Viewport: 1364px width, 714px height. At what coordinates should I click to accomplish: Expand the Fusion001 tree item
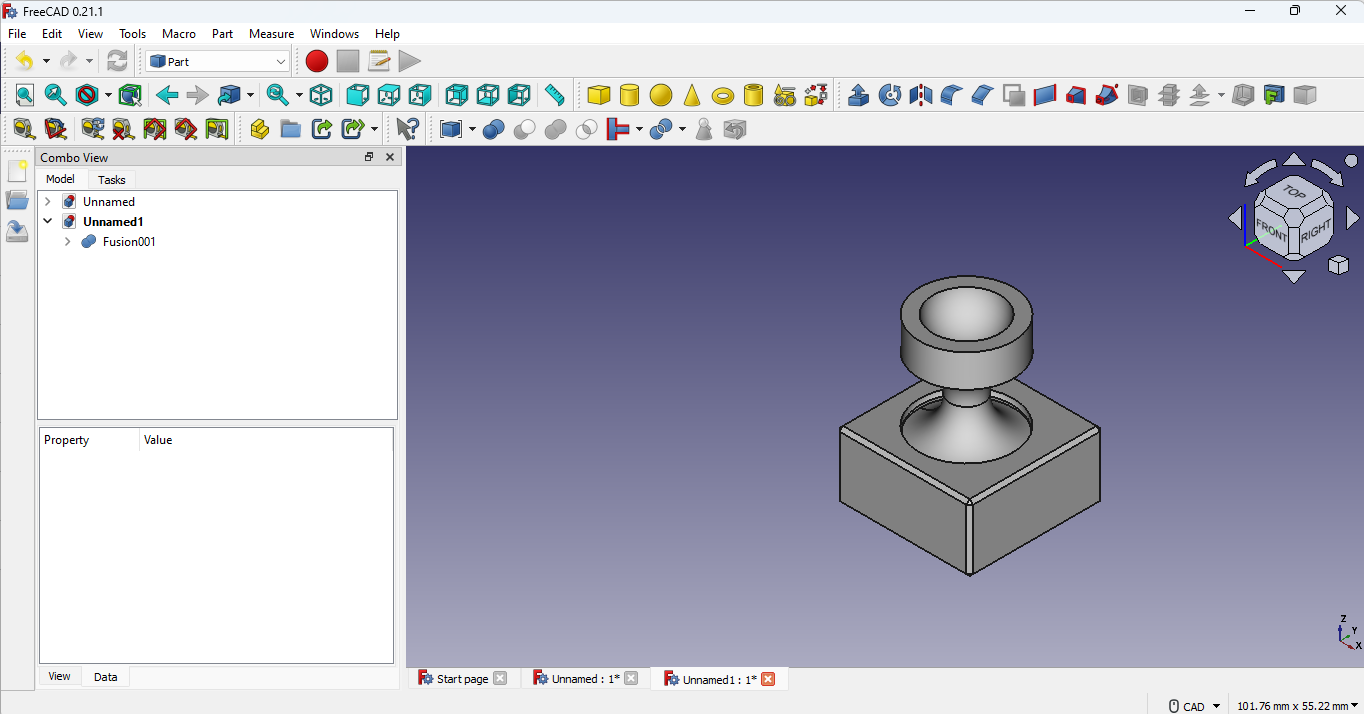coord(67,242)
